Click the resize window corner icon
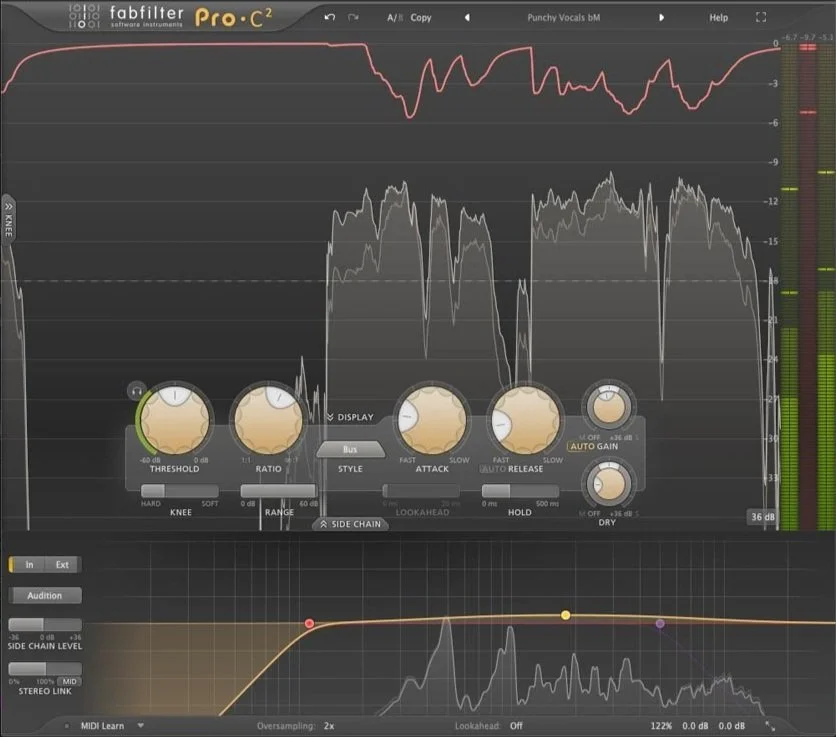 (x=770, y=726)
